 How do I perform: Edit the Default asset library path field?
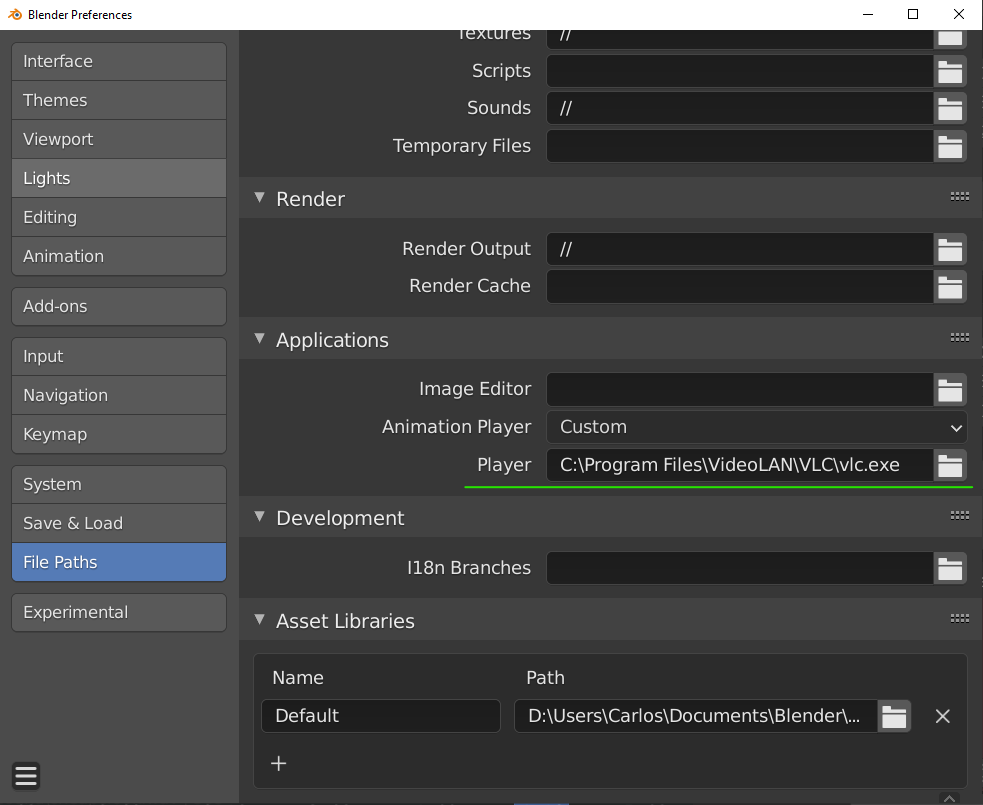tap(696, 716)
